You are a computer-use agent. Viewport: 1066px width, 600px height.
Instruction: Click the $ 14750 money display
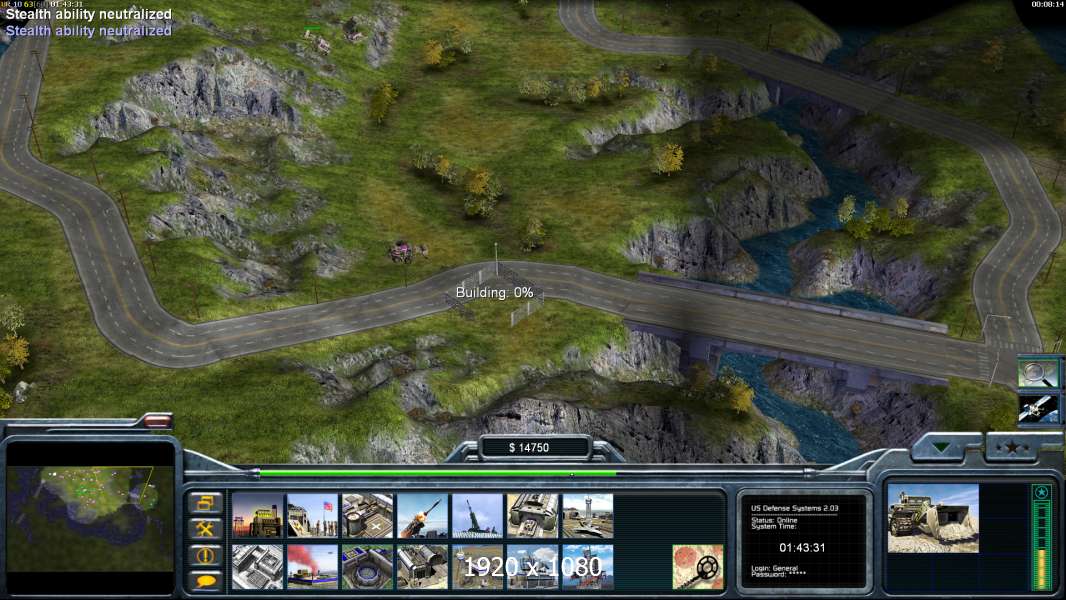(529, 447)
